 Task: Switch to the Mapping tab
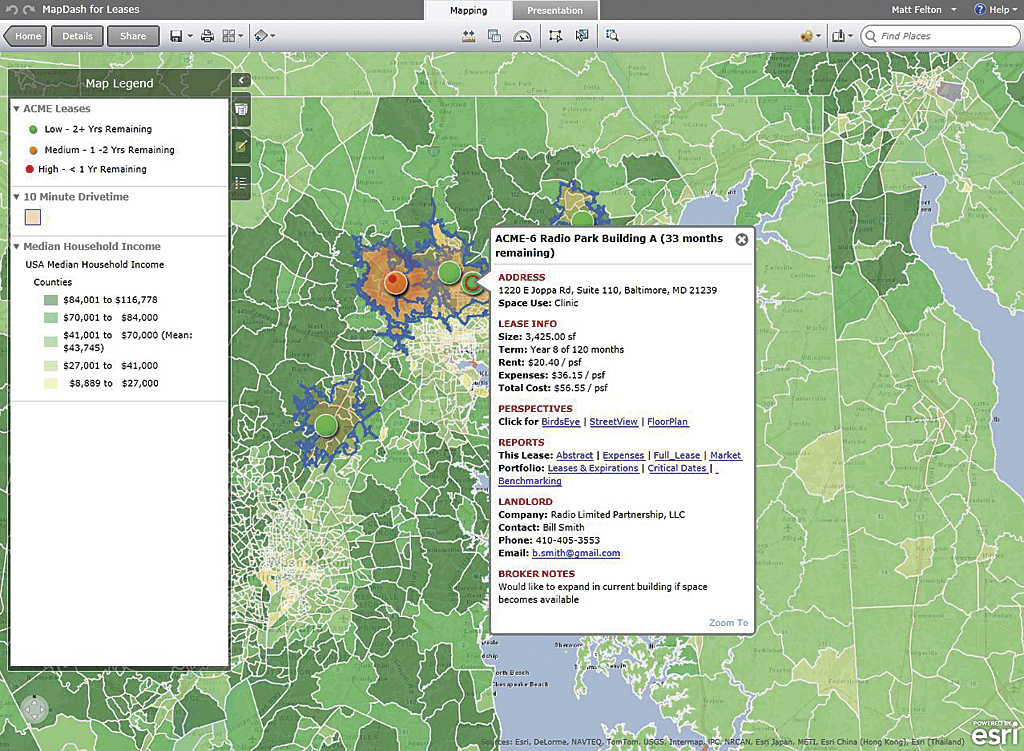(468, 10)
